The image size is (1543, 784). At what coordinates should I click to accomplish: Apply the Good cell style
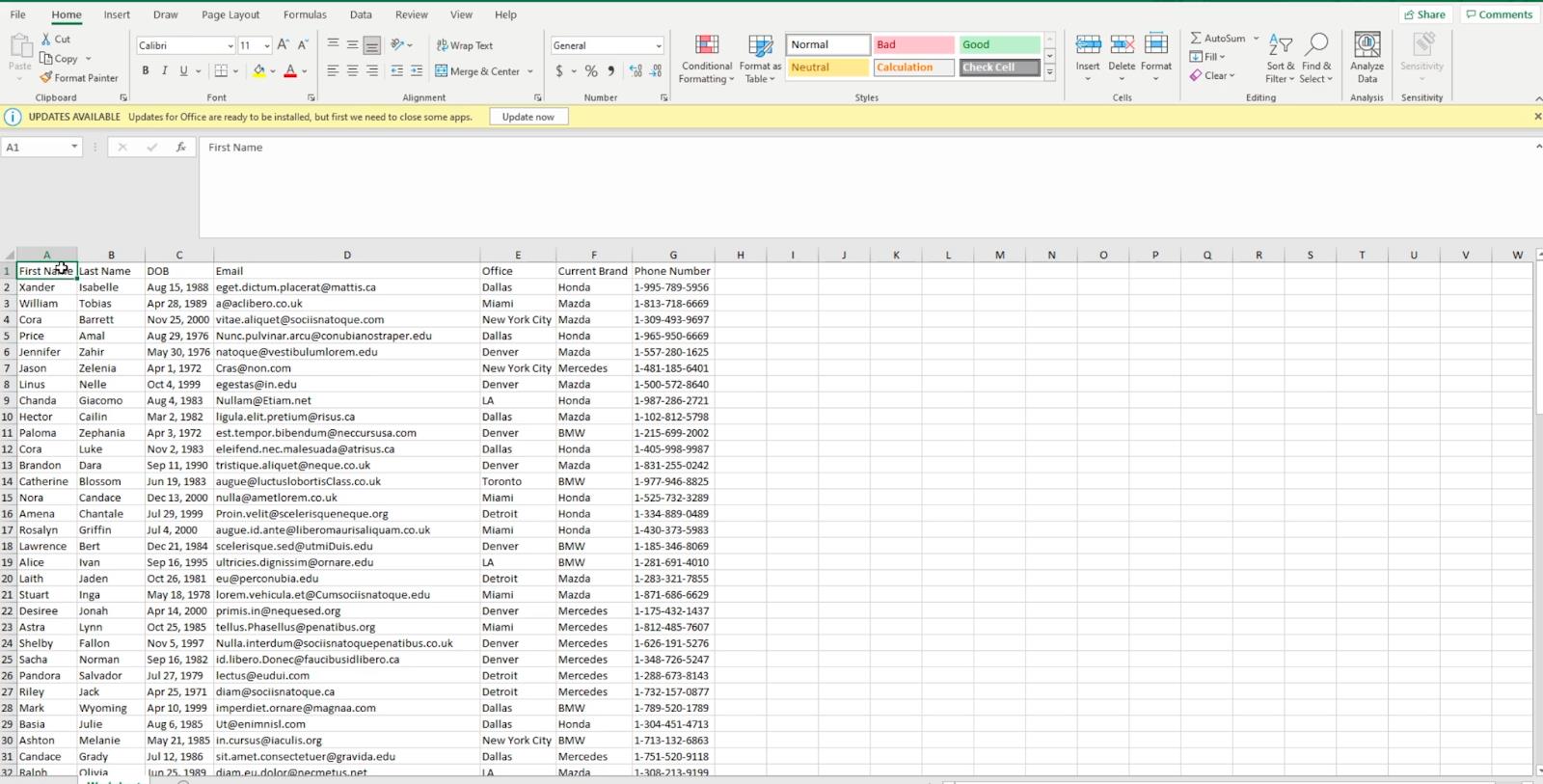[999, 44]
